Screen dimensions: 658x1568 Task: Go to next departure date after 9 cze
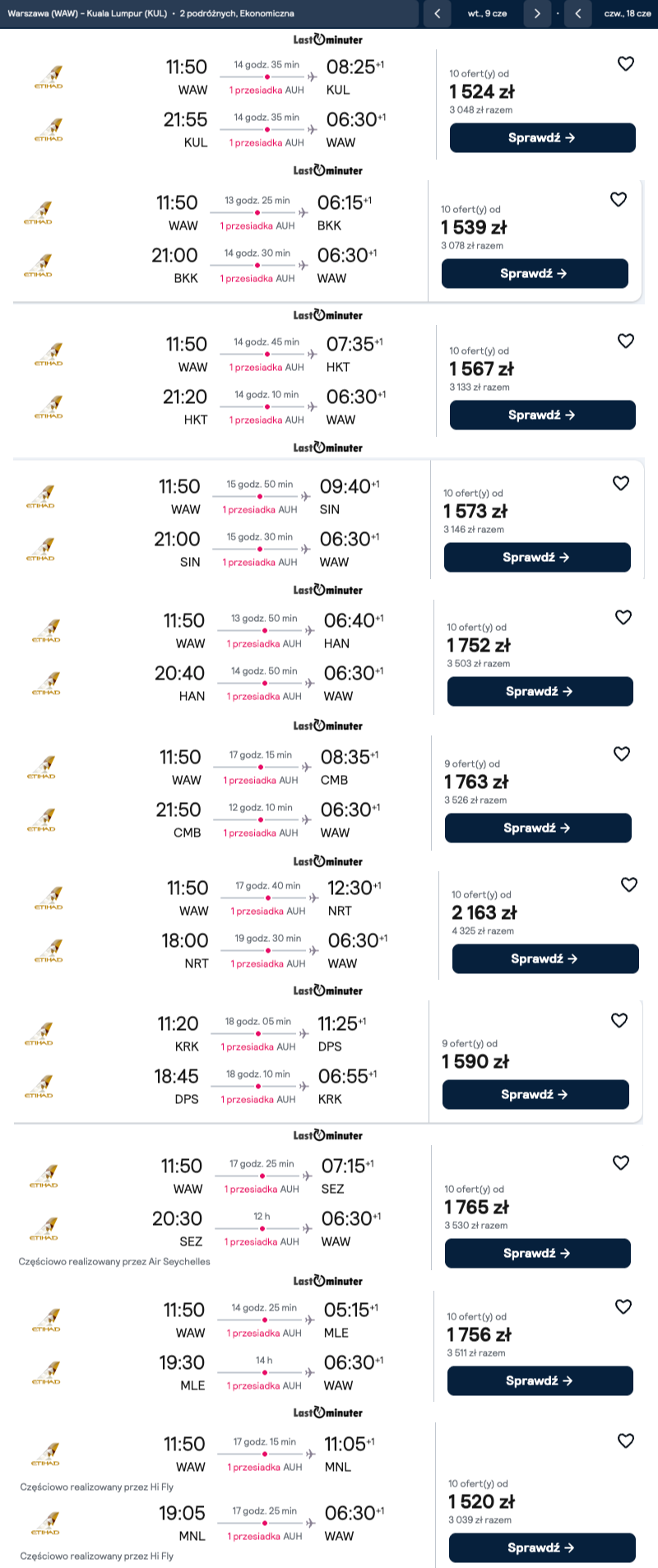[537, 13]
